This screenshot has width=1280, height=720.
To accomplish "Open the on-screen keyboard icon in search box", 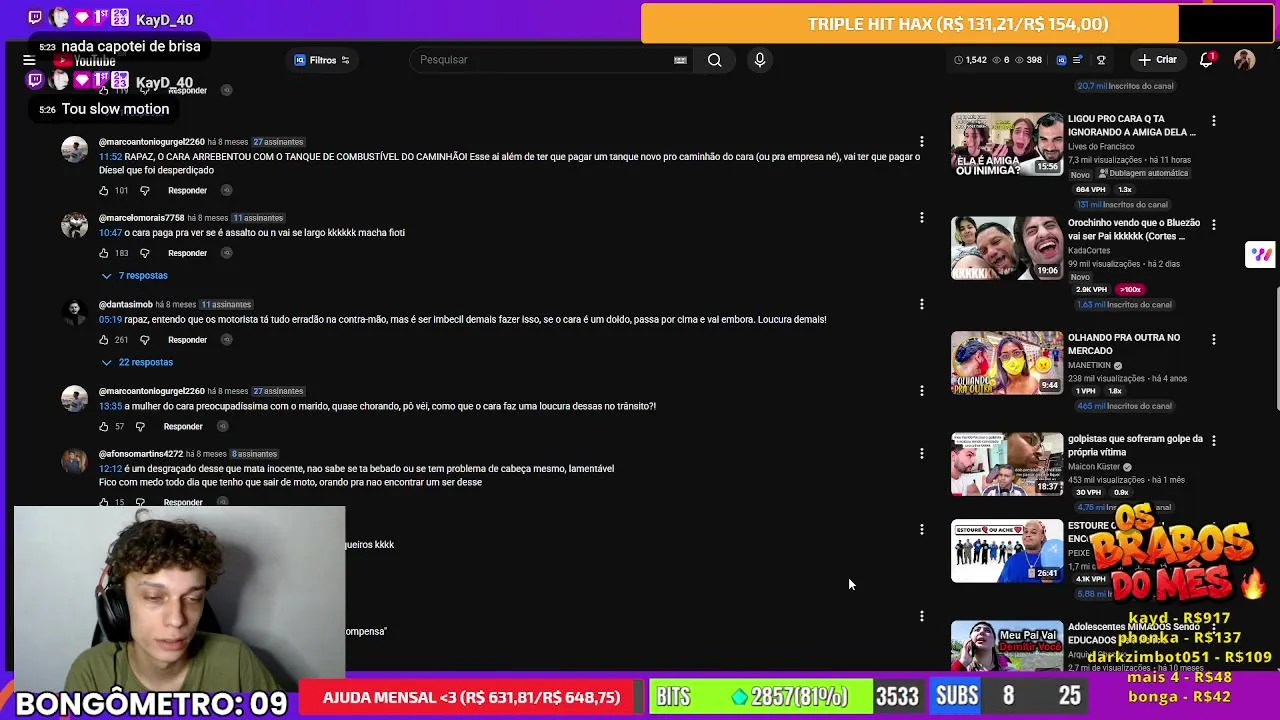I will click(680, 60).
